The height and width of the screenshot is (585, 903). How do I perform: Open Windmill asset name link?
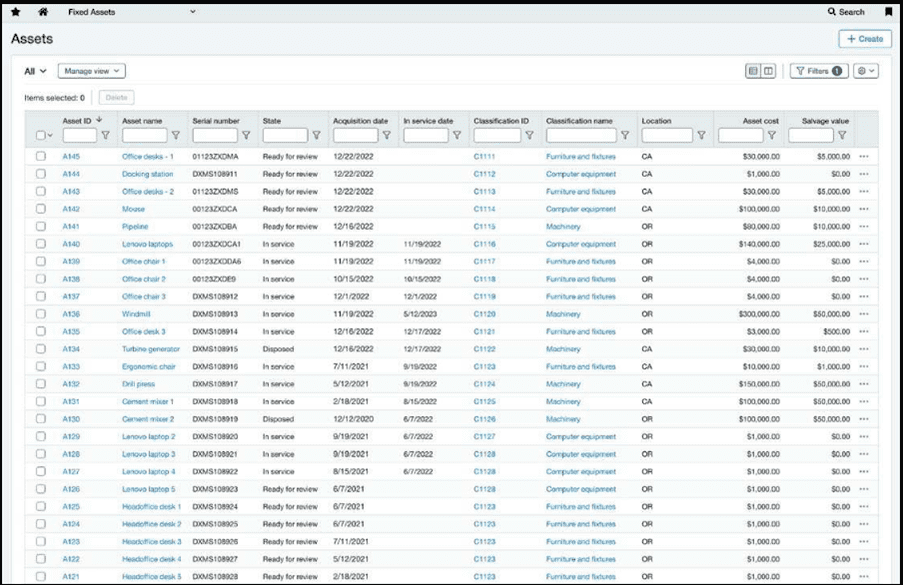(x=136, y=314)
